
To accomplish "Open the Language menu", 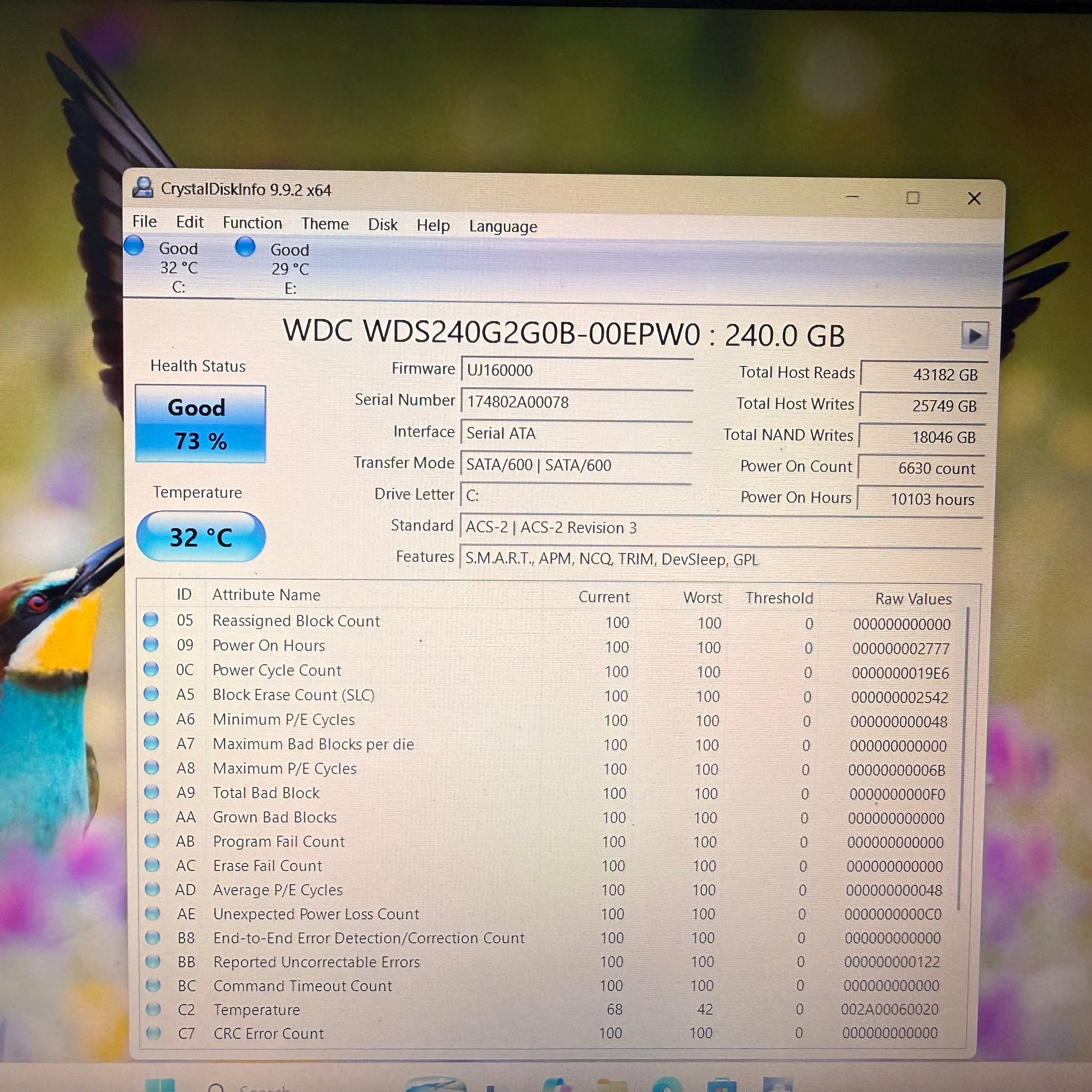I will (503, 226).
